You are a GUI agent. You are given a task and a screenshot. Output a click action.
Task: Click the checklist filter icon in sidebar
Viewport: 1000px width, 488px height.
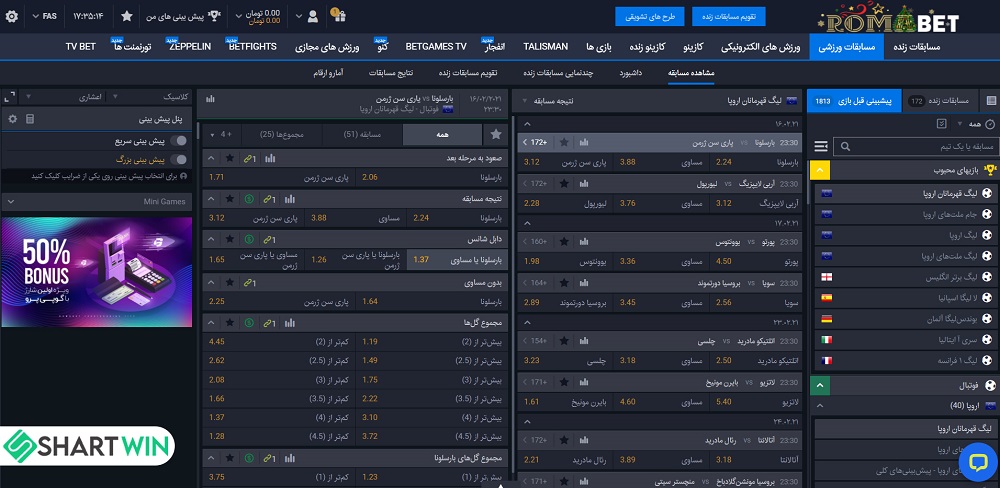942,124
